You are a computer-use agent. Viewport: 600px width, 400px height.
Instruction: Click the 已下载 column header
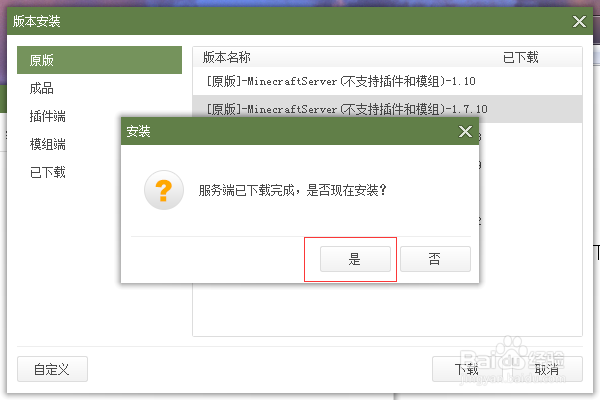coord(520,57)
